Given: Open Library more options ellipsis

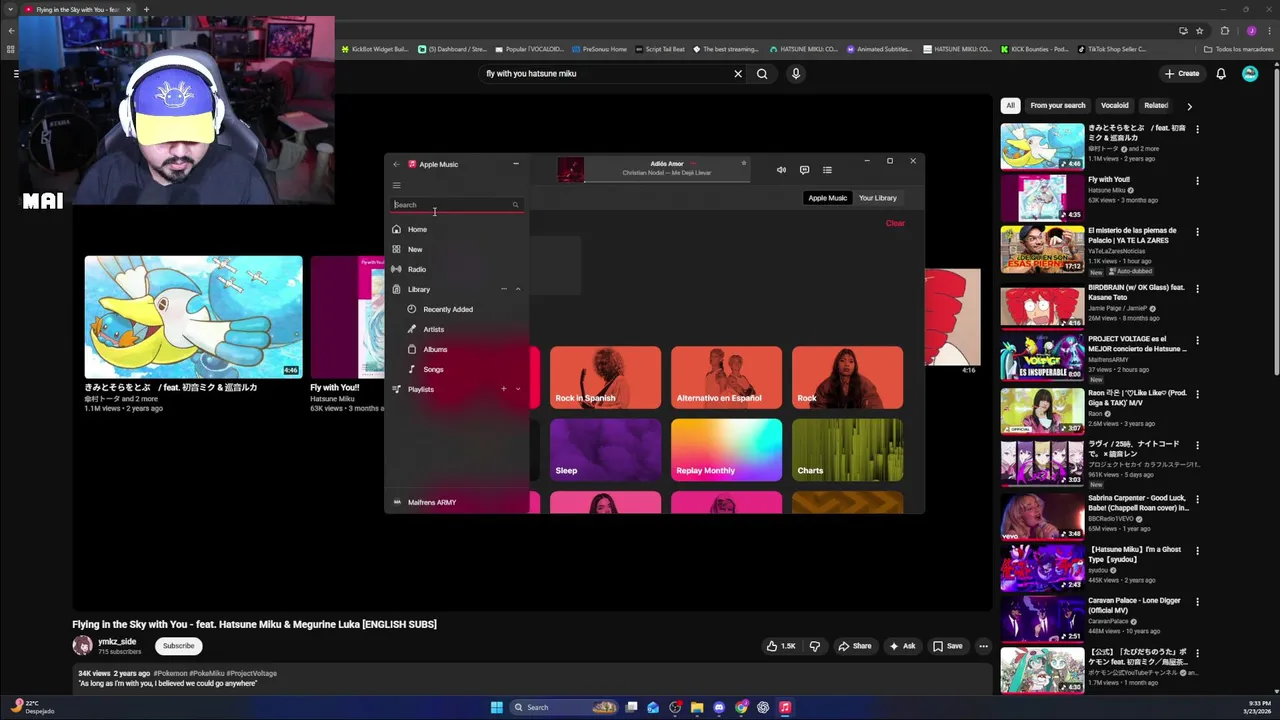Looking at the screenshot, I should 504,289.
